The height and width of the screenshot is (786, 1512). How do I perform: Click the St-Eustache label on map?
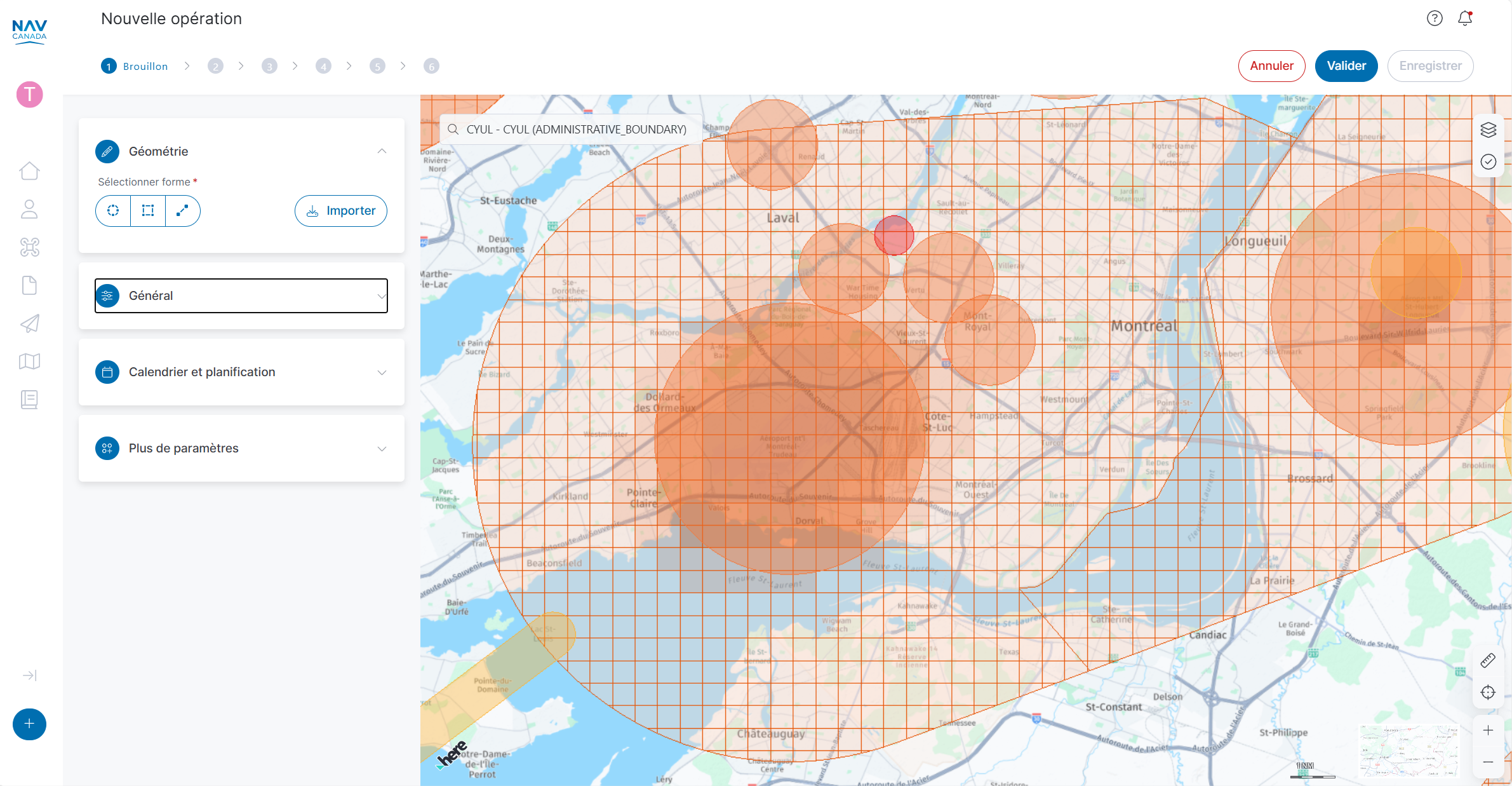[508, 201]
